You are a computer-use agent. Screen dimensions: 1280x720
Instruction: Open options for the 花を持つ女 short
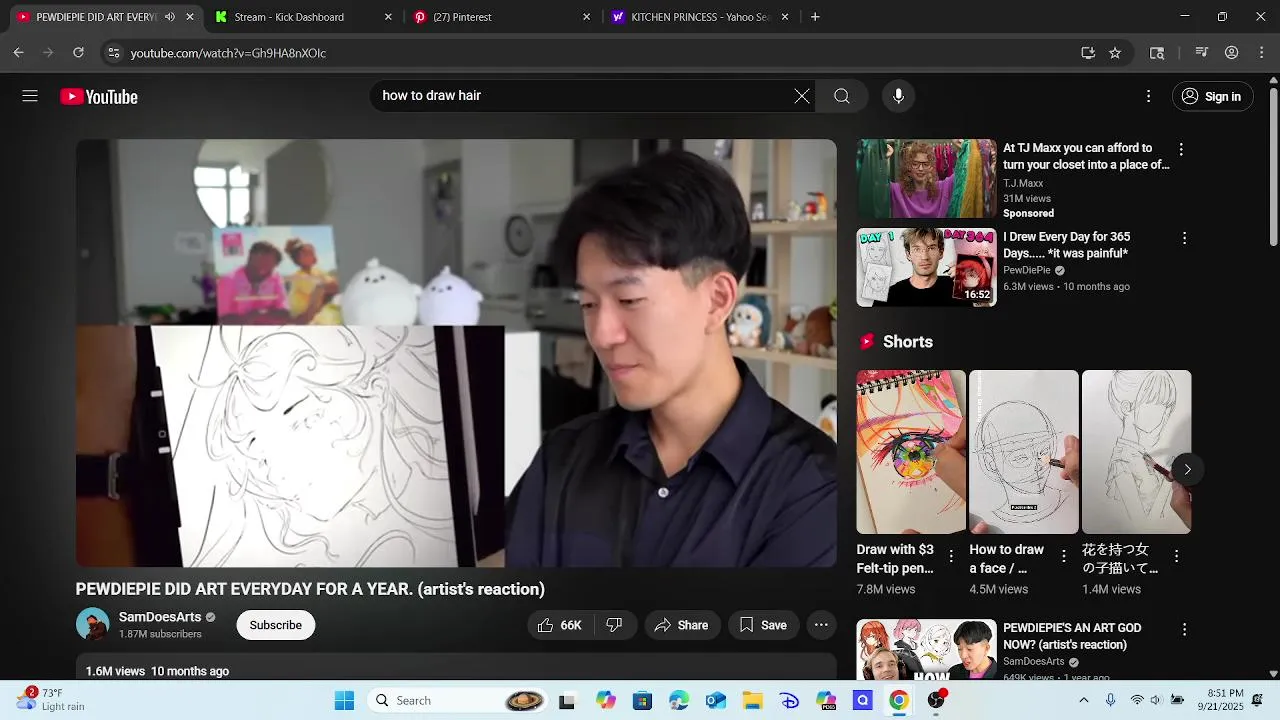[x=1176, y=555]
